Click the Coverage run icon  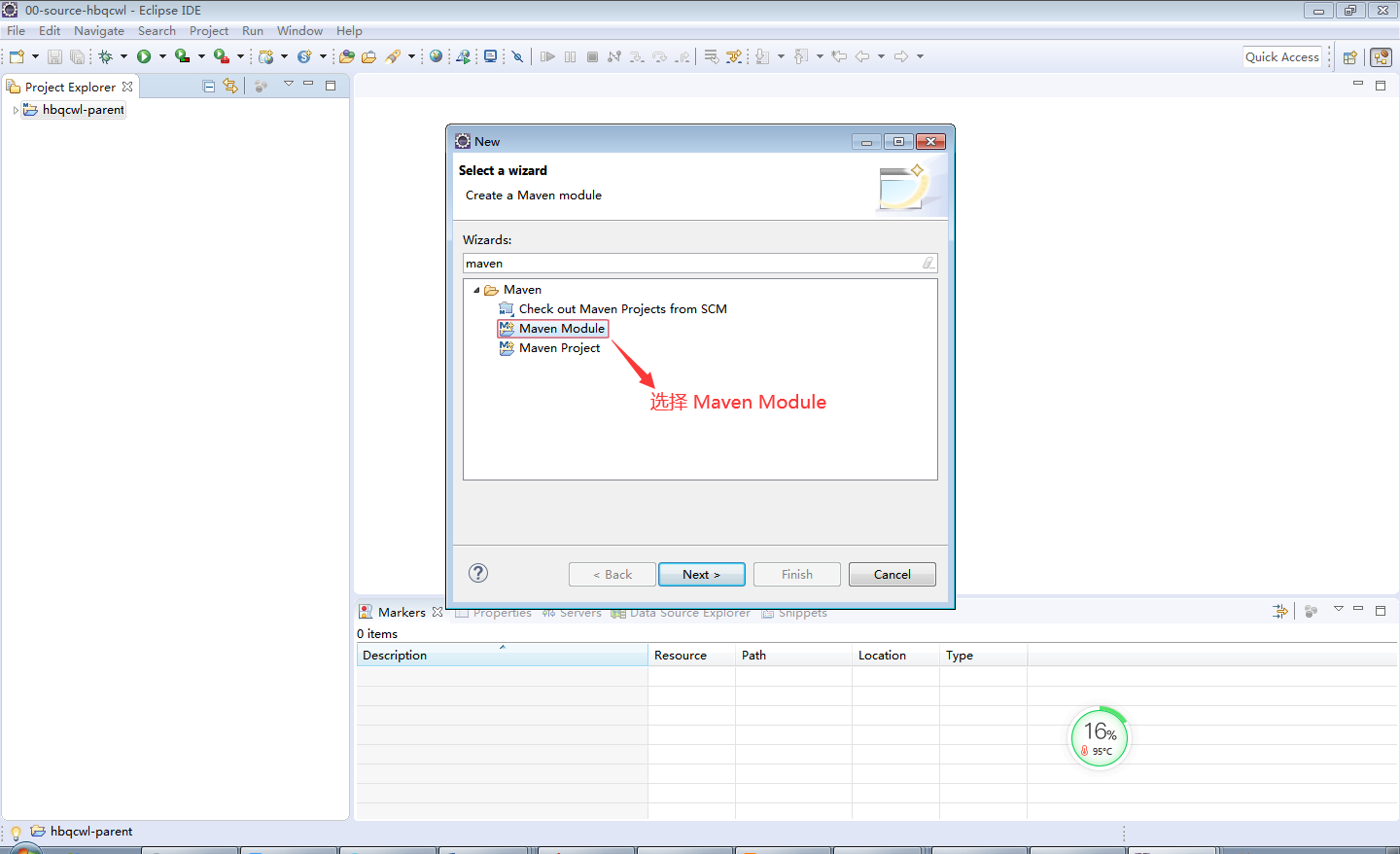[182, 56]
